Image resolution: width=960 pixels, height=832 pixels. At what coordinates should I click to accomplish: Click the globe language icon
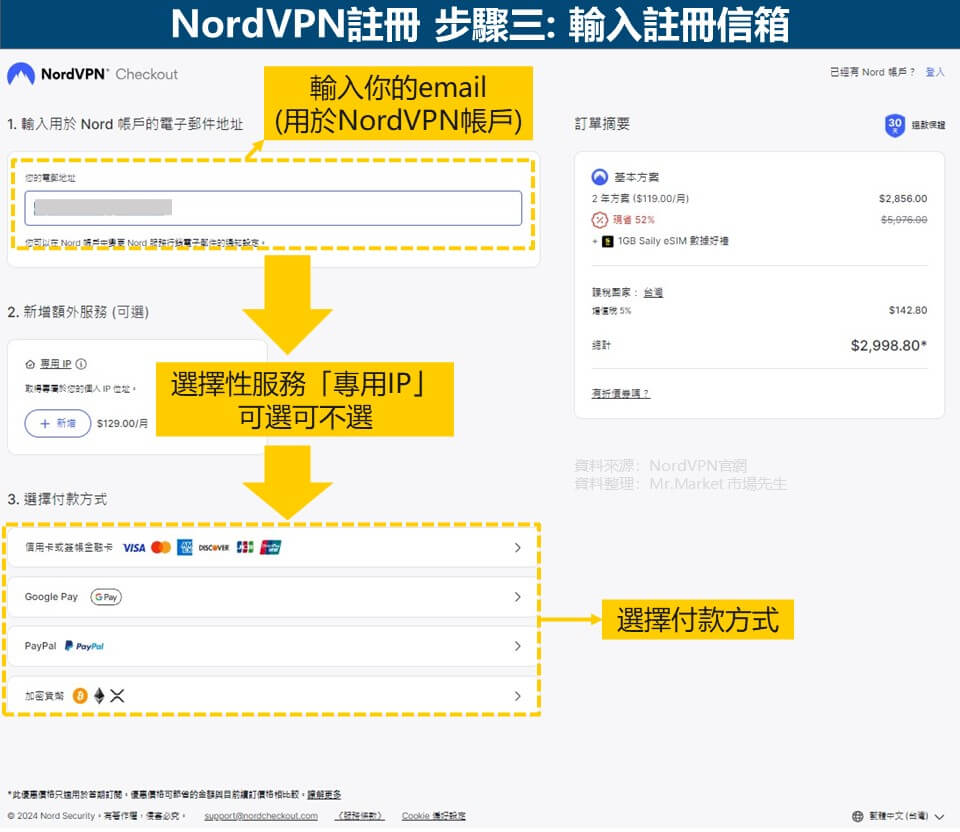(x=858, y=817)
